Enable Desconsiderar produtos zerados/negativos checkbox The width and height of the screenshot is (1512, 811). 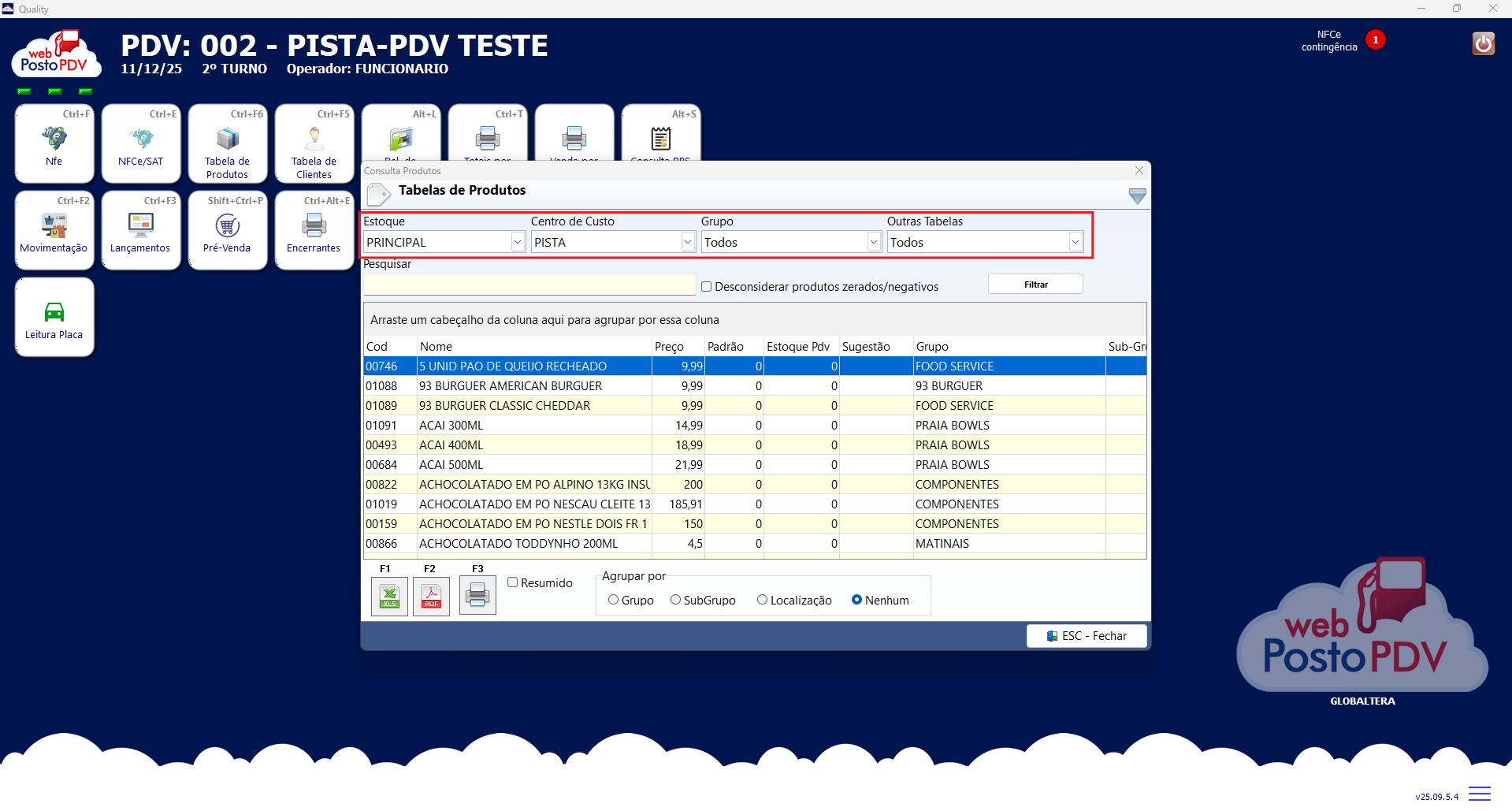pos(707,287)
